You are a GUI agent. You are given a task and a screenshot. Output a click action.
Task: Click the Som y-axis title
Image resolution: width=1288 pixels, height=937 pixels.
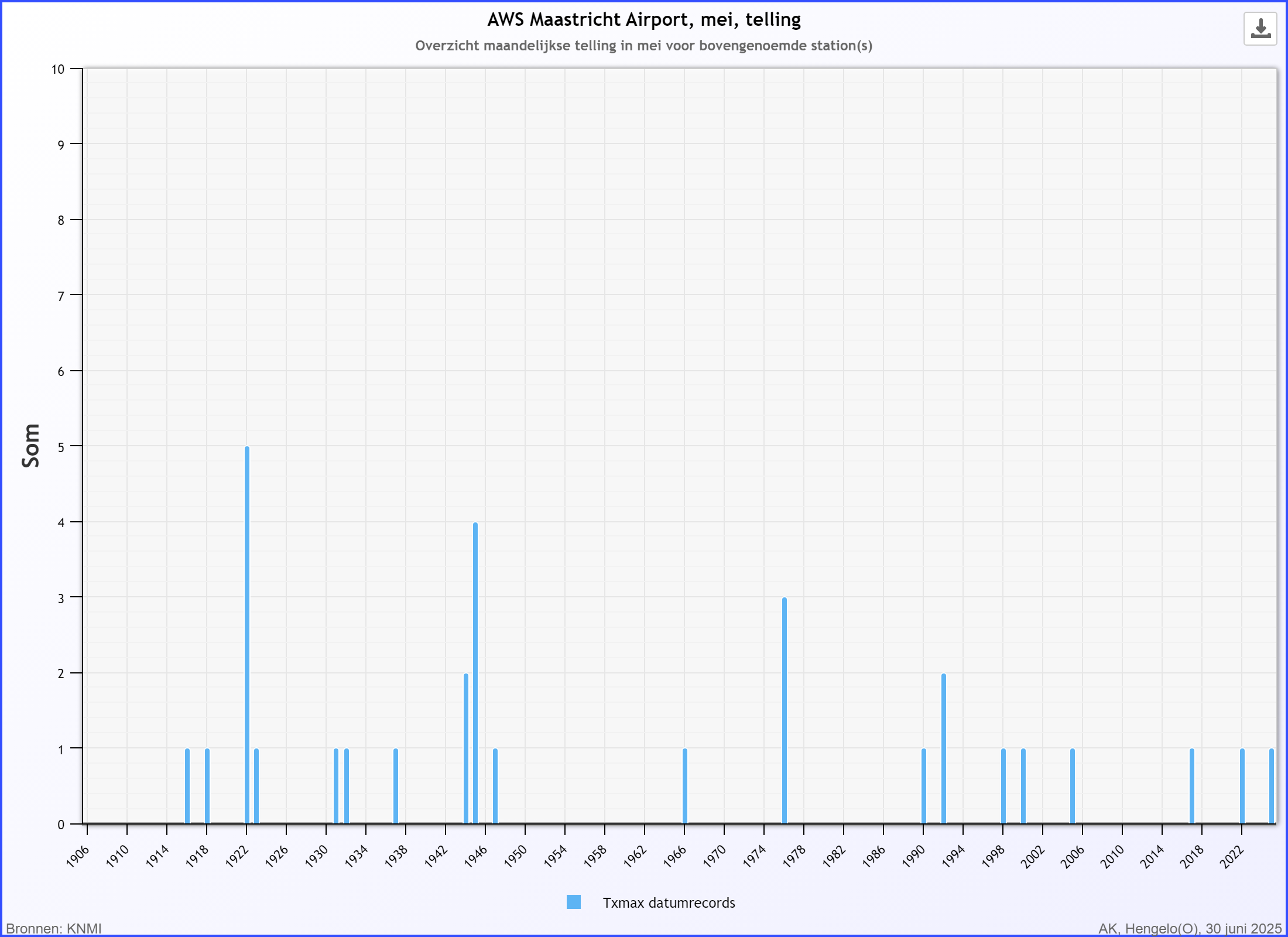30,446
